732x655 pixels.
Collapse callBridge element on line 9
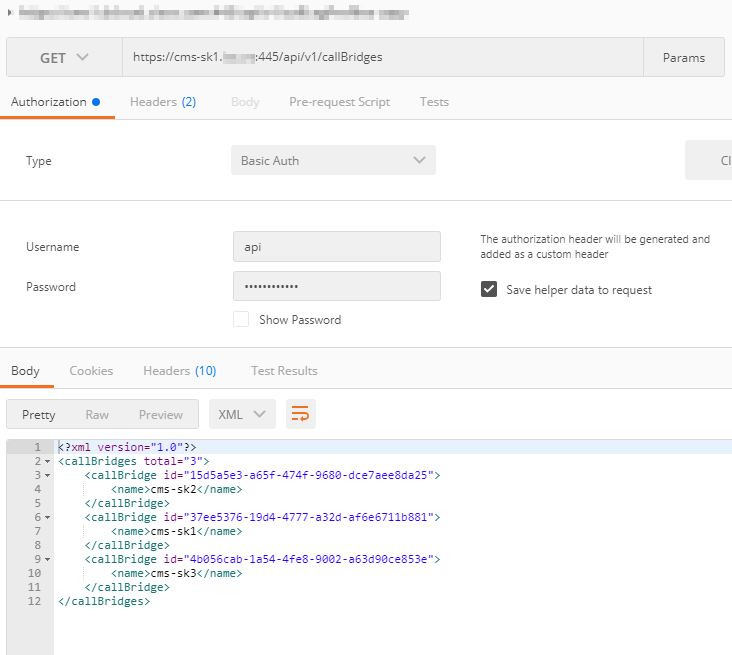click(47, 560)
